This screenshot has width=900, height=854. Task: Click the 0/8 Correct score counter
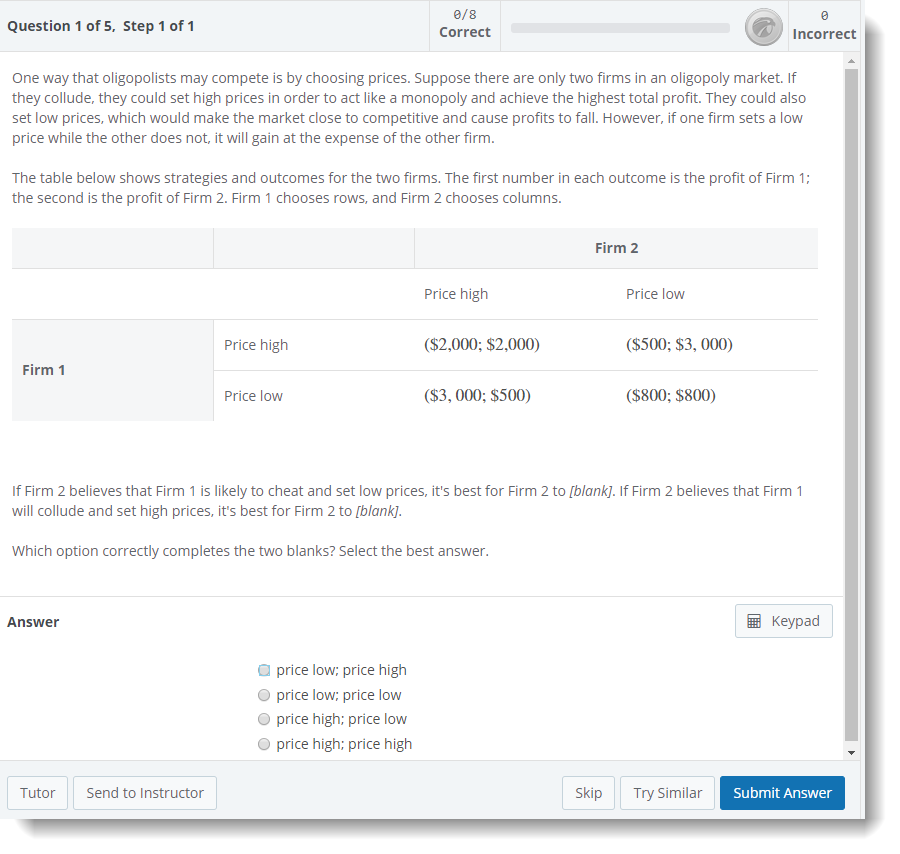click(465, 25)
